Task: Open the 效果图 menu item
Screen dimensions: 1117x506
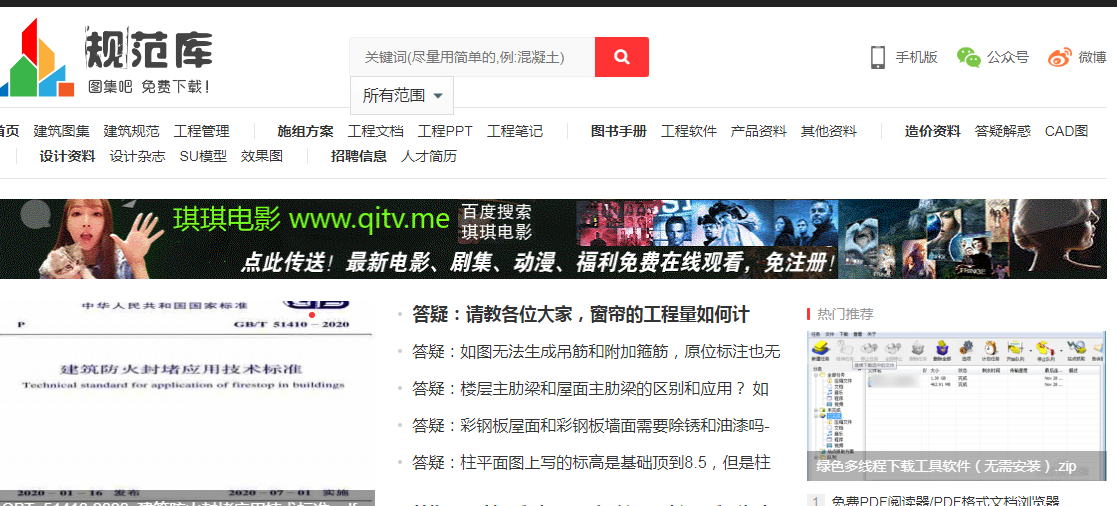Action: (262, 156)
